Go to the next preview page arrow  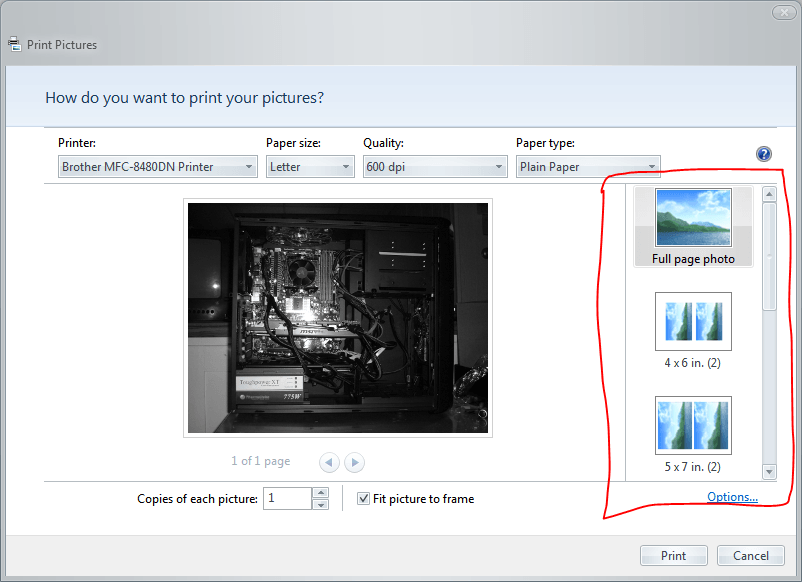coord(354,462)
